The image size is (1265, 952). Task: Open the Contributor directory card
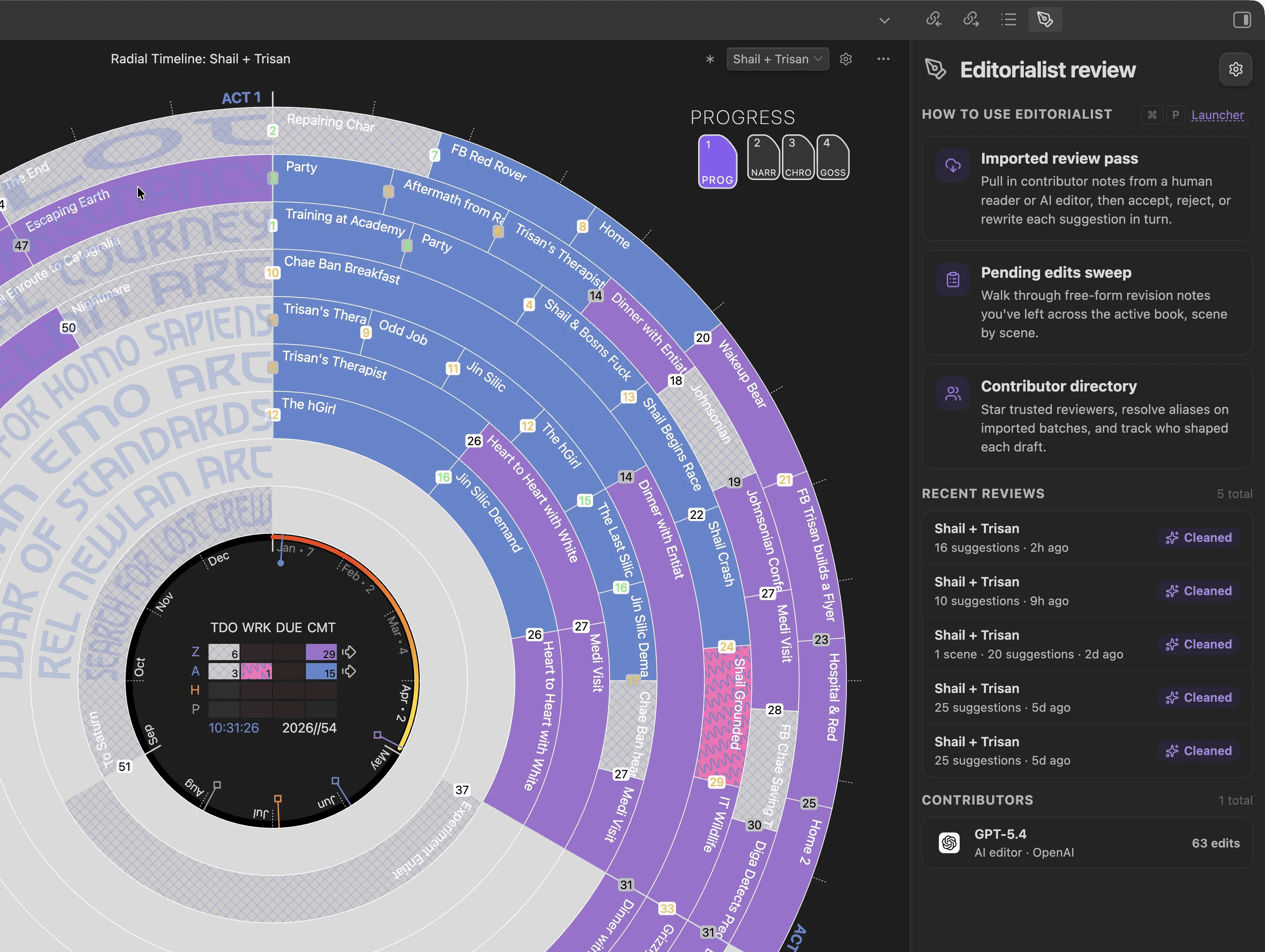(1087, 416)
